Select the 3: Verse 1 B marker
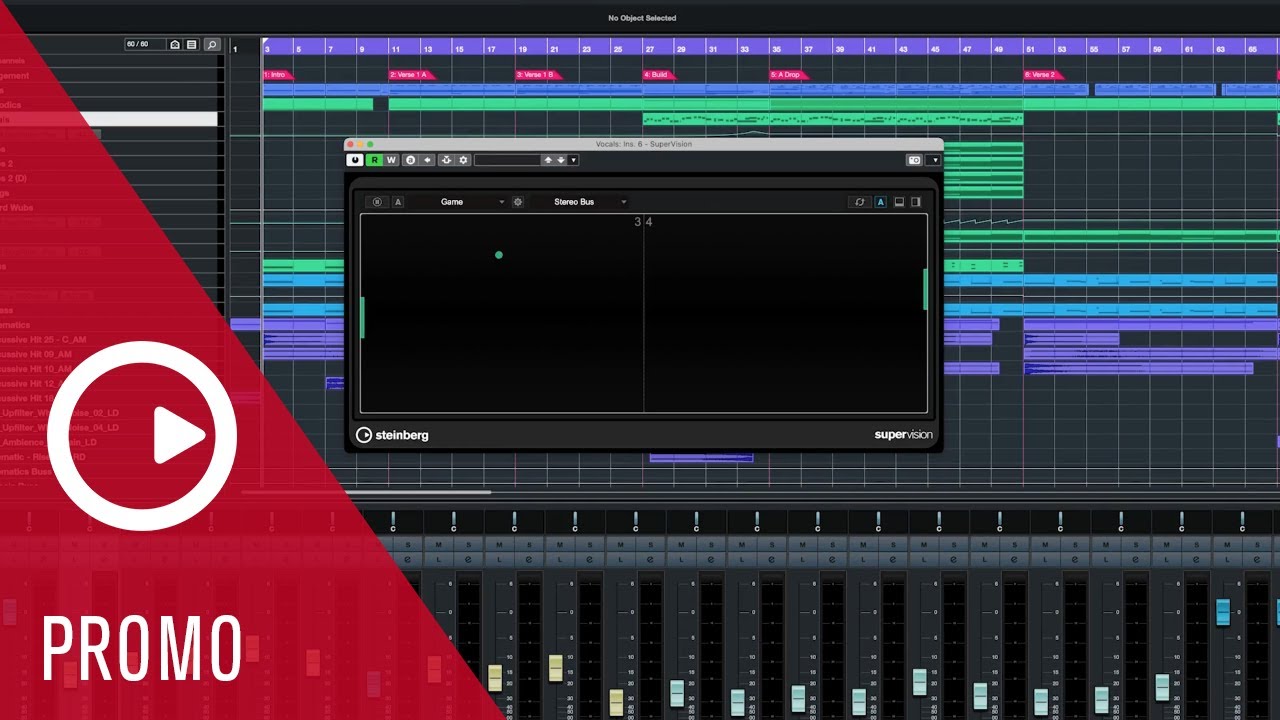The height and width of the screenshot is (720, 1280). click(x=538, y=75)
